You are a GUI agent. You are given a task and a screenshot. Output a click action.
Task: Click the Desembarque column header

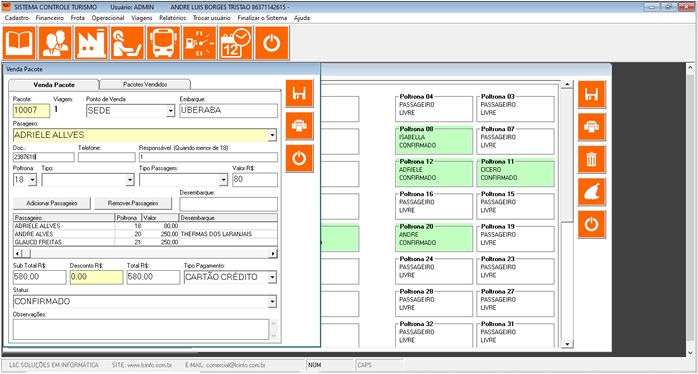click(x=228, y=218)
